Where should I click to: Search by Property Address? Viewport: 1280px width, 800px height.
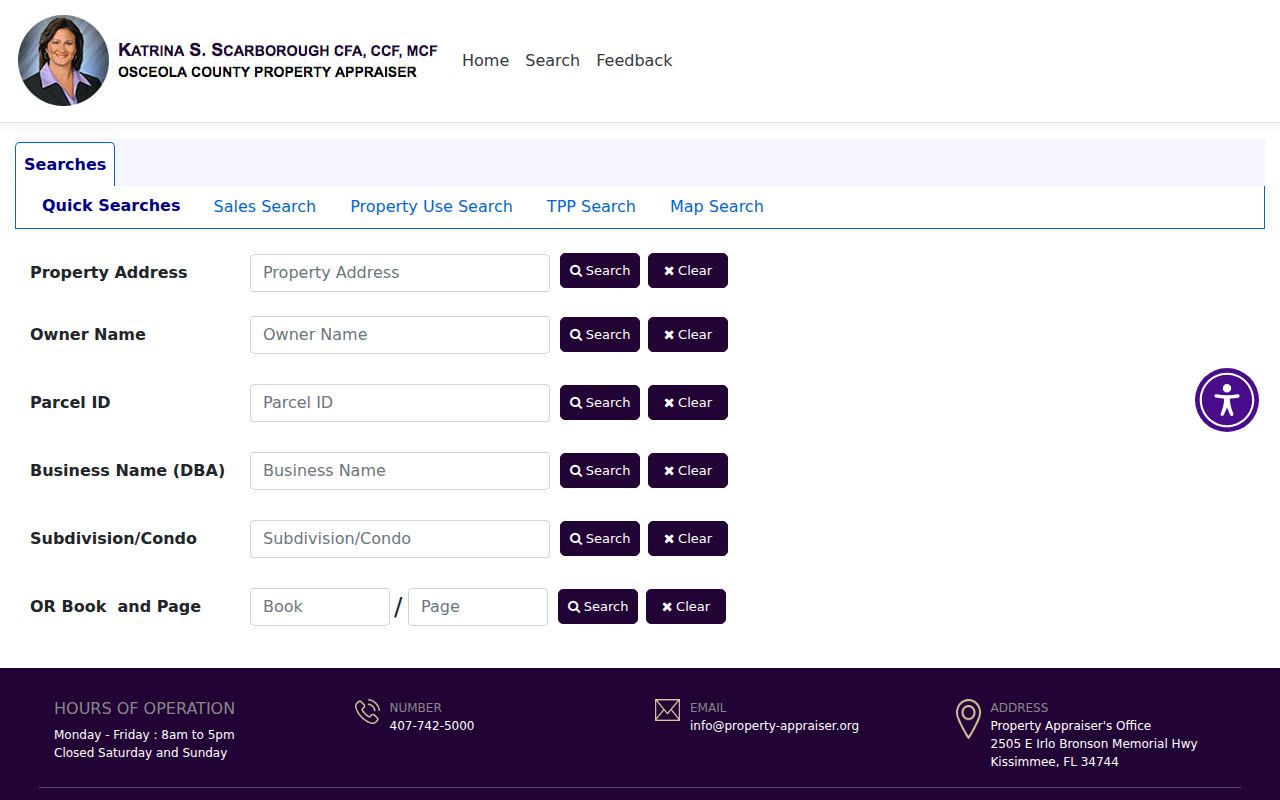point(600,271)
